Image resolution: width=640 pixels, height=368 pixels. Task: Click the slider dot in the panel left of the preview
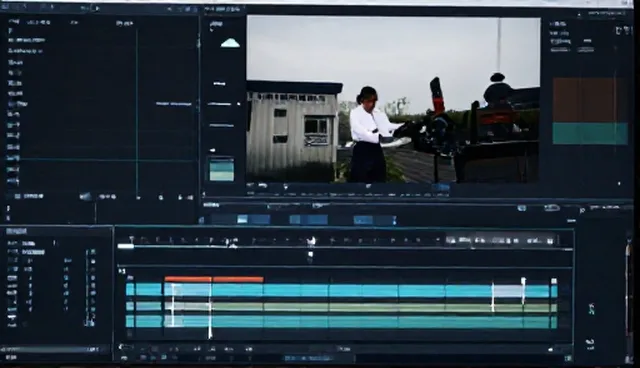point(239,104)
